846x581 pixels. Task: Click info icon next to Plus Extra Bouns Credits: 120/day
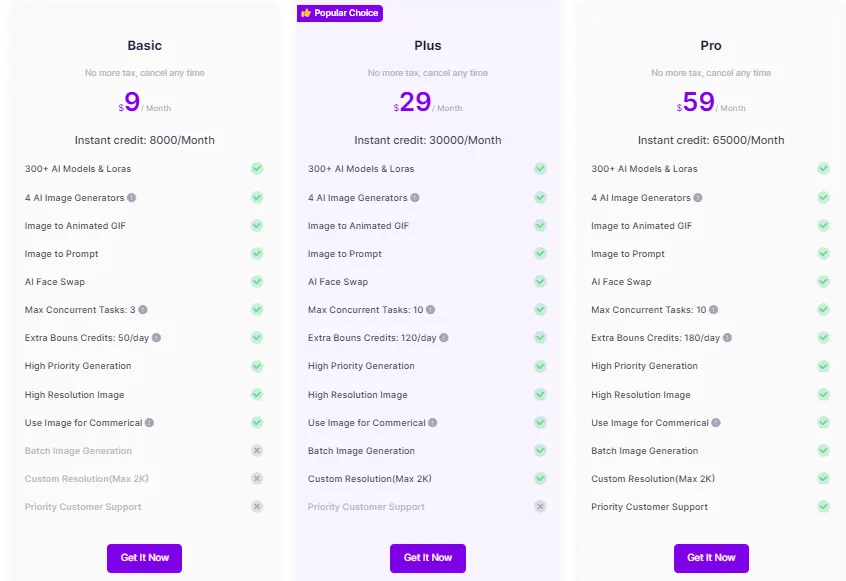pos(446,338)
